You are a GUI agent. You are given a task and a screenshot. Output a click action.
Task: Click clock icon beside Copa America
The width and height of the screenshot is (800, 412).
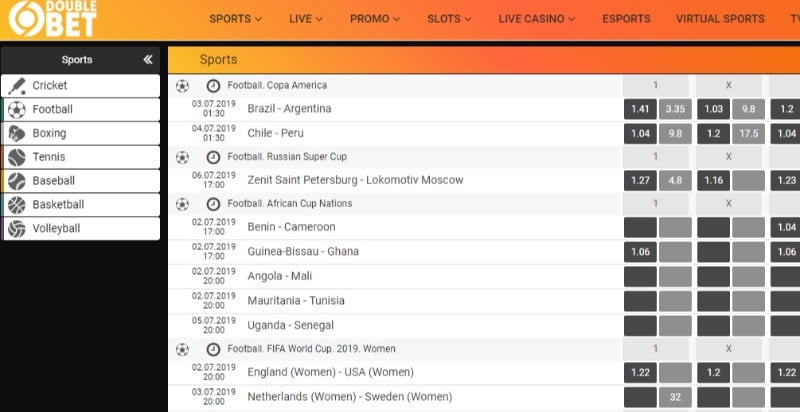(x=213, y=86)
